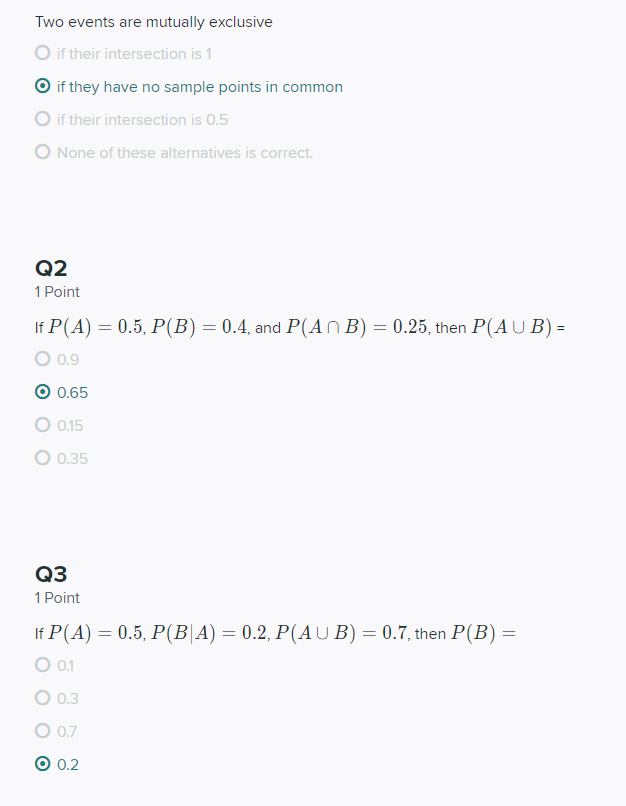Click the Q3 question heading

pyautogui.click(x=51, y=574)
